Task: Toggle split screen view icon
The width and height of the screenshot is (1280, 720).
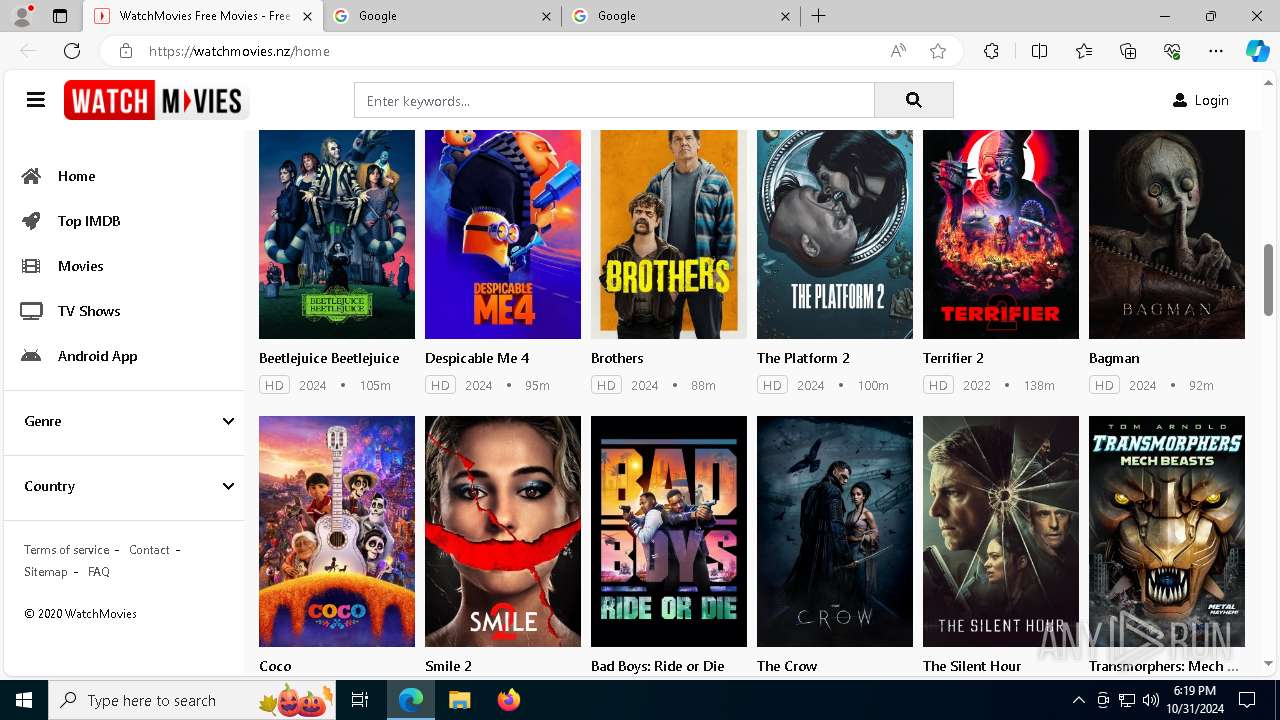Action: coord(1039,51)
